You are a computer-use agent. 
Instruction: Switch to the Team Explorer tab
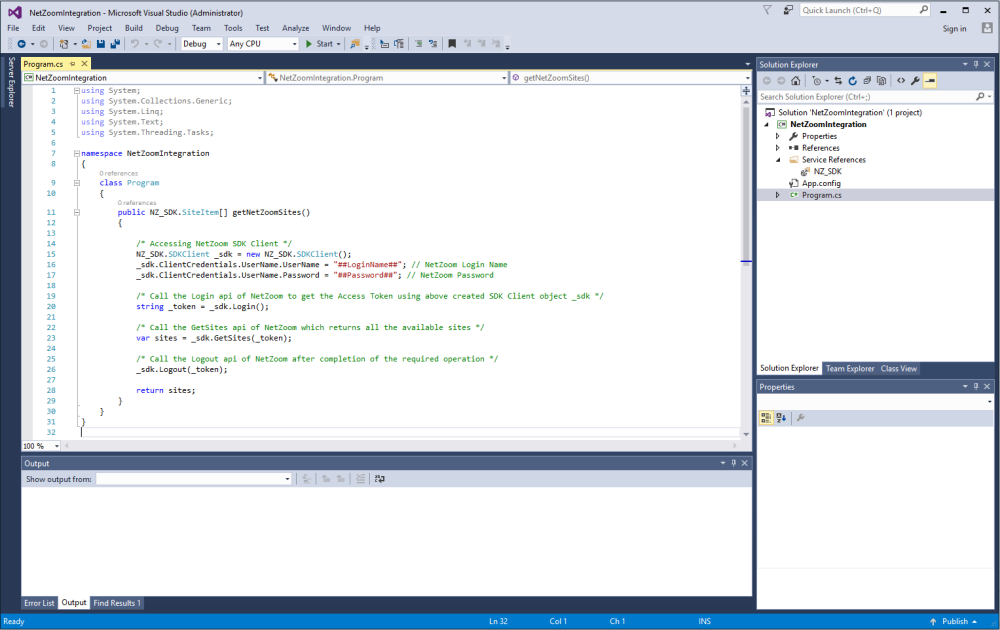849,369
